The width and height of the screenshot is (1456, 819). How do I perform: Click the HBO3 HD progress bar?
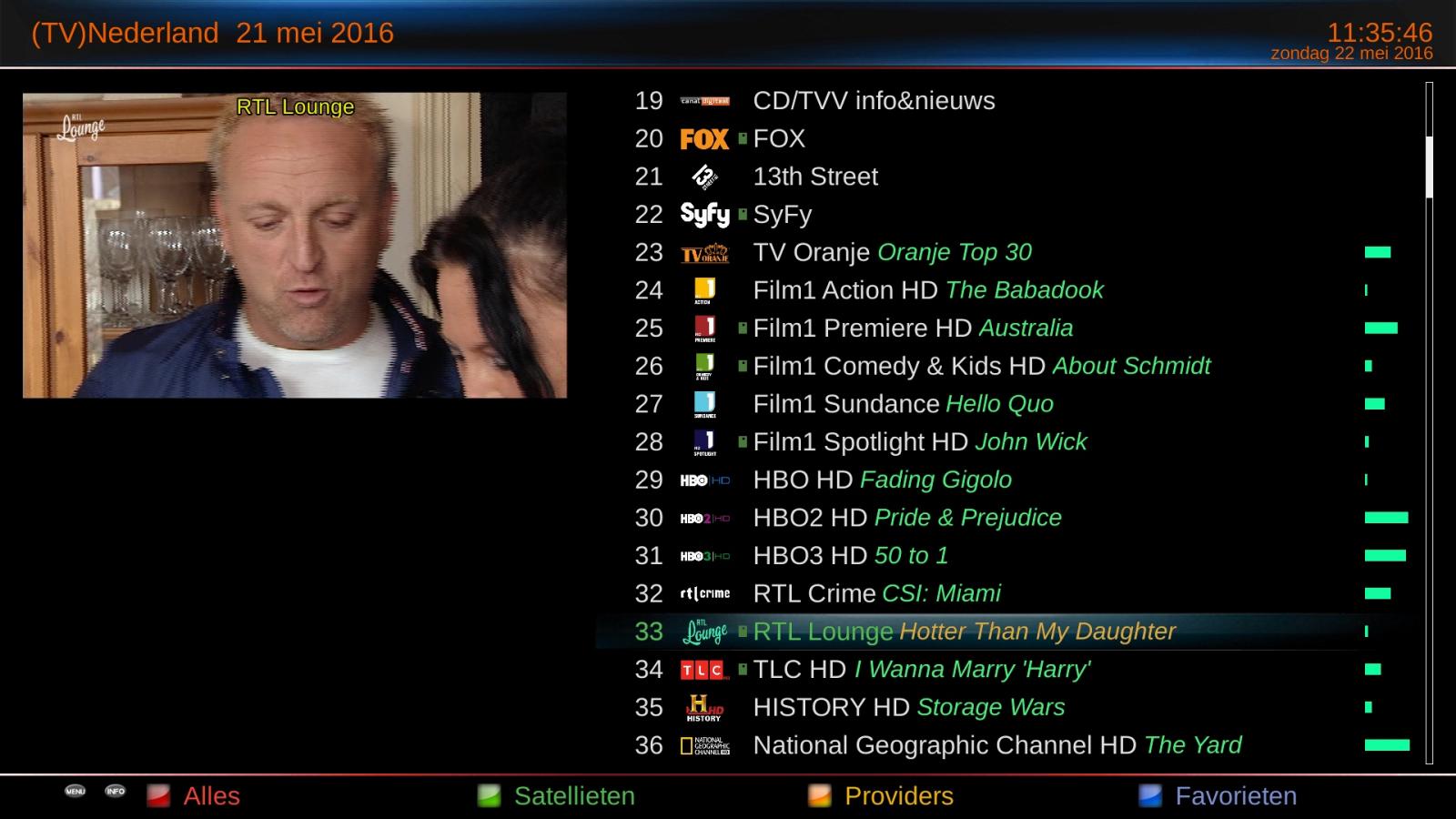(1385, 555)
